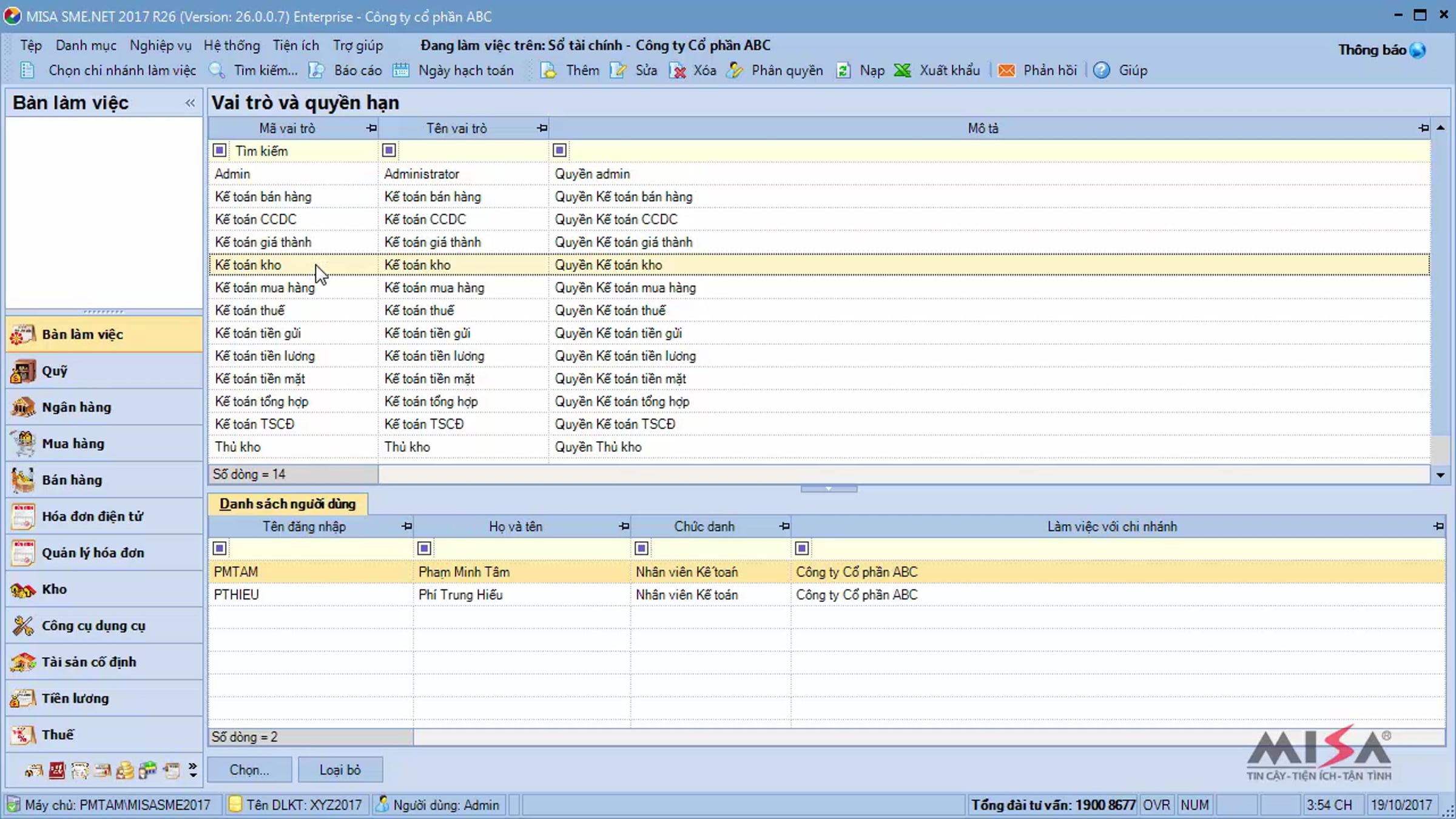Open Giúp help from the toolbar
Image resolution: width=1456 pixels, height=819 pixels.
1121,70
